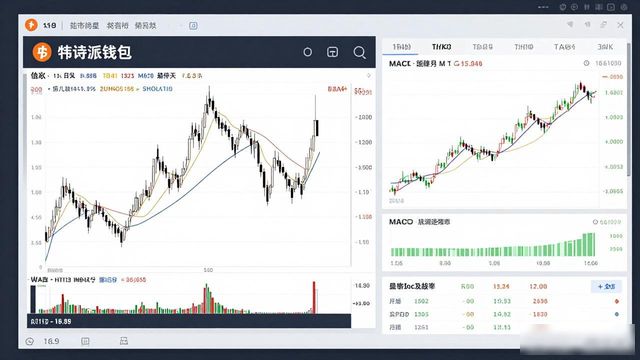Click the small orange logo in window title bar
Image resolution: width=640 pixels, height=360 pixels.
31,25
